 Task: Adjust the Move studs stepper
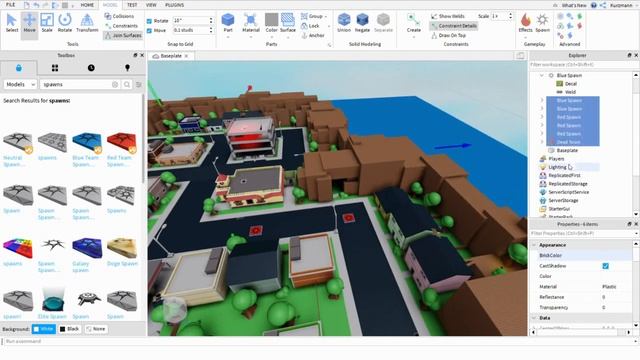tap(211, 30)
